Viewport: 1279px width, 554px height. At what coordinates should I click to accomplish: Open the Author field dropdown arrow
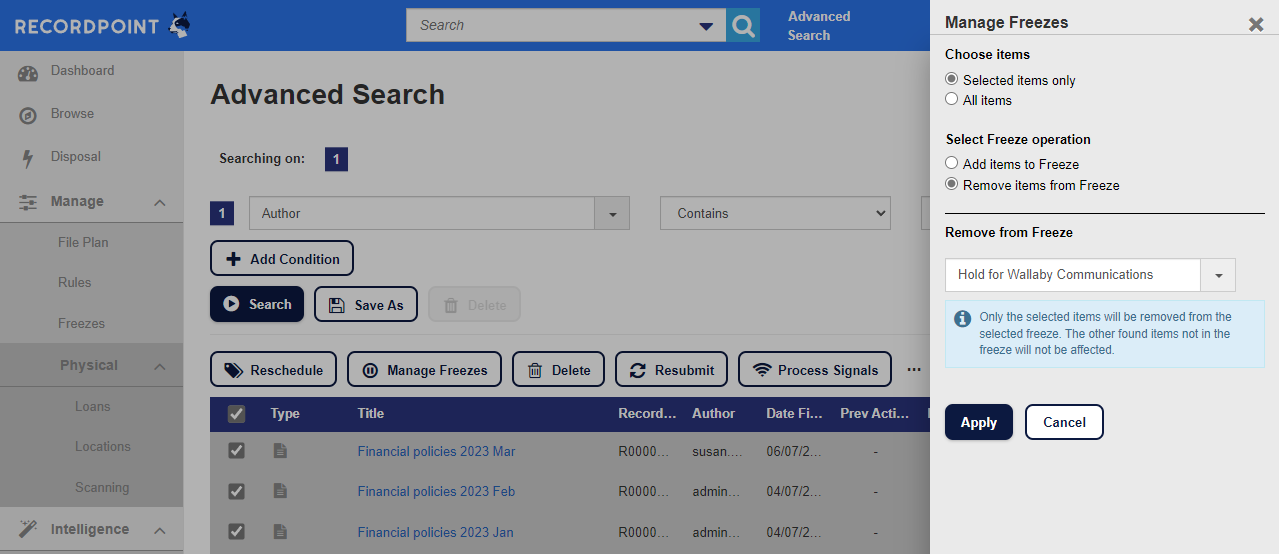point(612,213)
